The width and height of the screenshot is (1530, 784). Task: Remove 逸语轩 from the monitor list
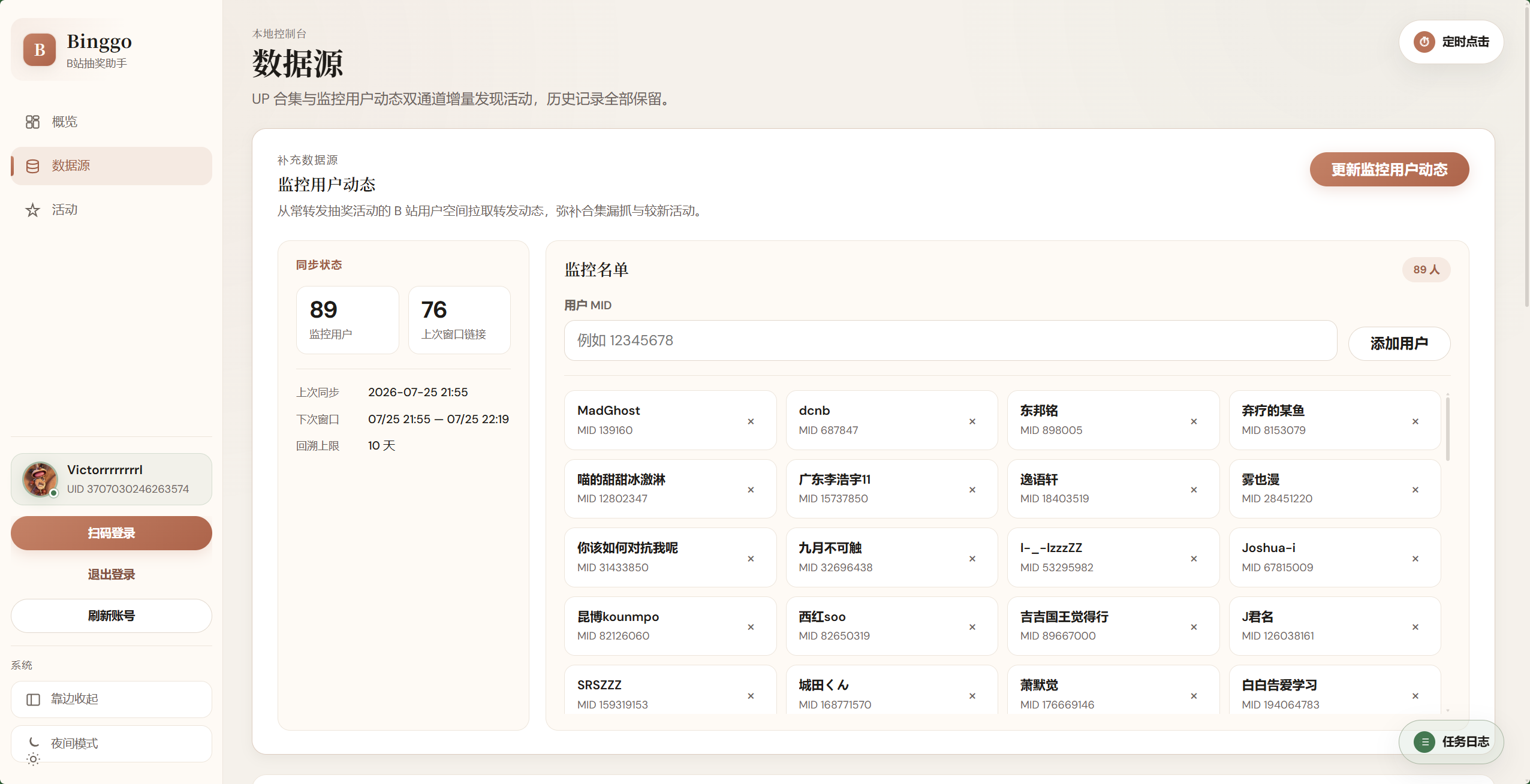tap(1194, 490)
